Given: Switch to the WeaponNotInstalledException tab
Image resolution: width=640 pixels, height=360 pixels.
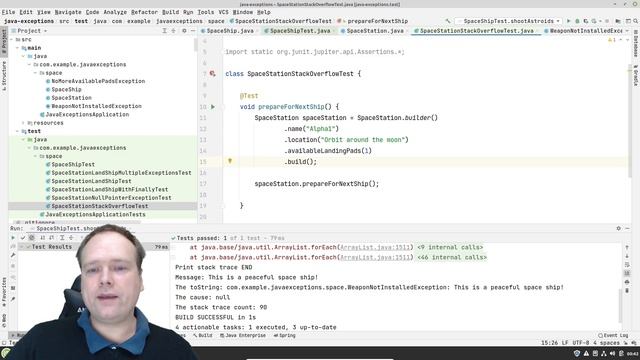Looking at the screenshot, I should [x=584, y=31].
